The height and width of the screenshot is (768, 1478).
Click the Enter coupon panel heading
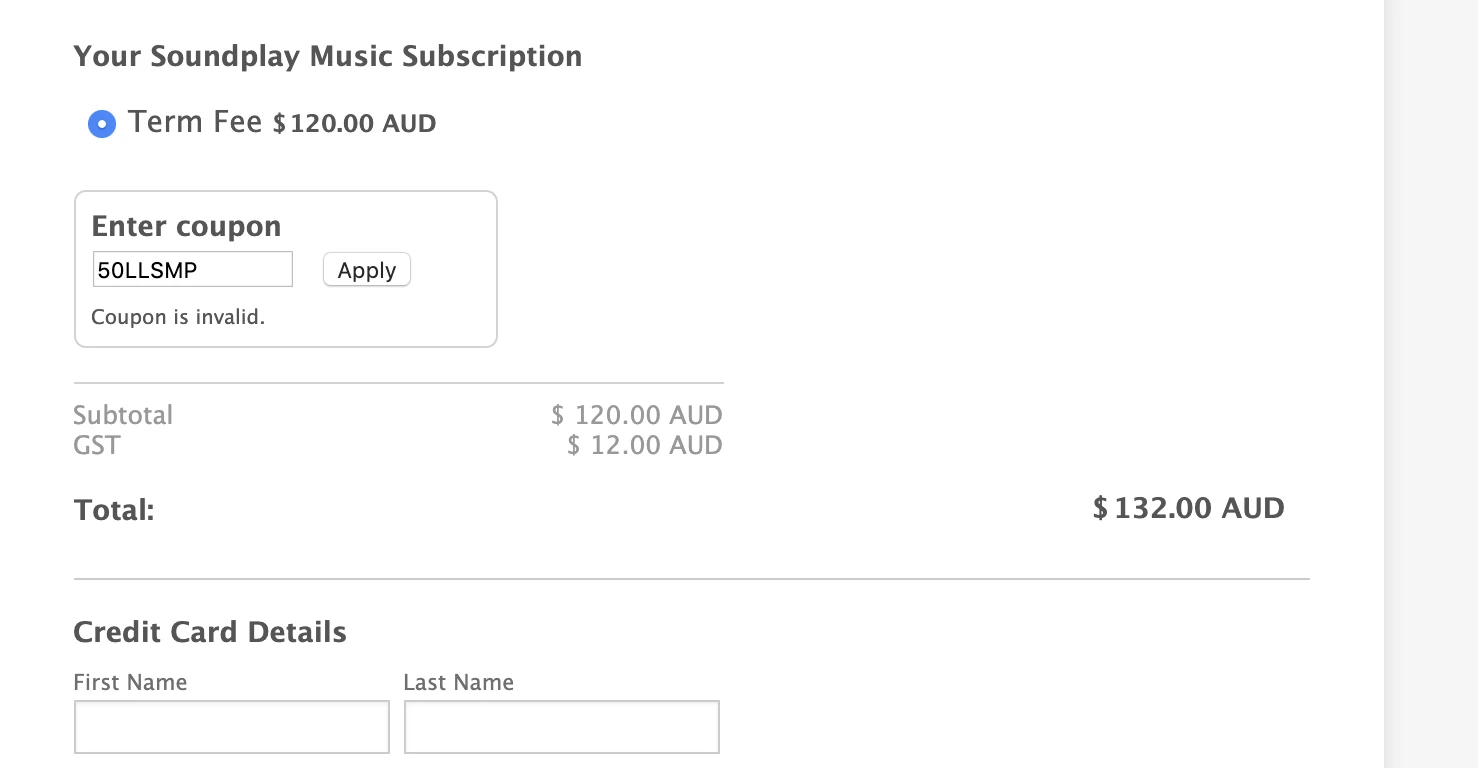pyautogui.click(x=186, y=226)
